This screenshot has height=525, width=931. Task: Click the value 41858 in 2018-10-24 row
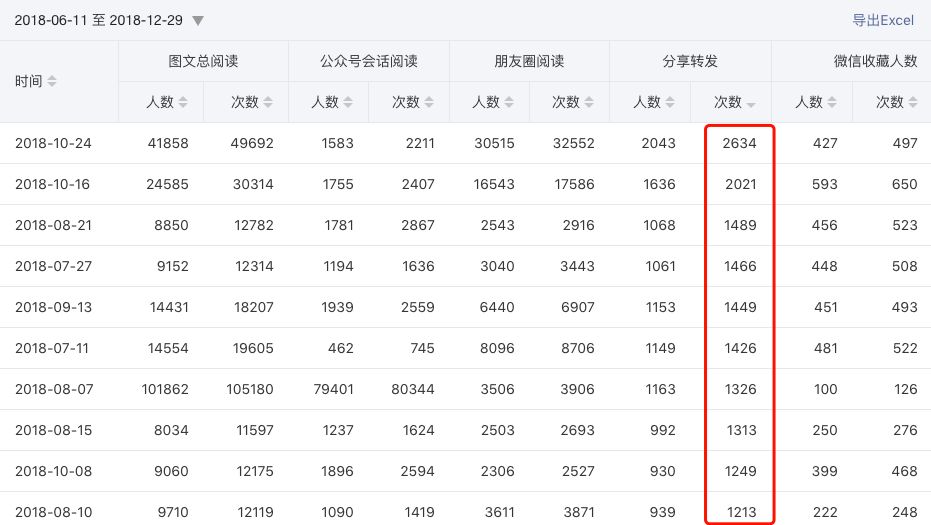point(168,143)
